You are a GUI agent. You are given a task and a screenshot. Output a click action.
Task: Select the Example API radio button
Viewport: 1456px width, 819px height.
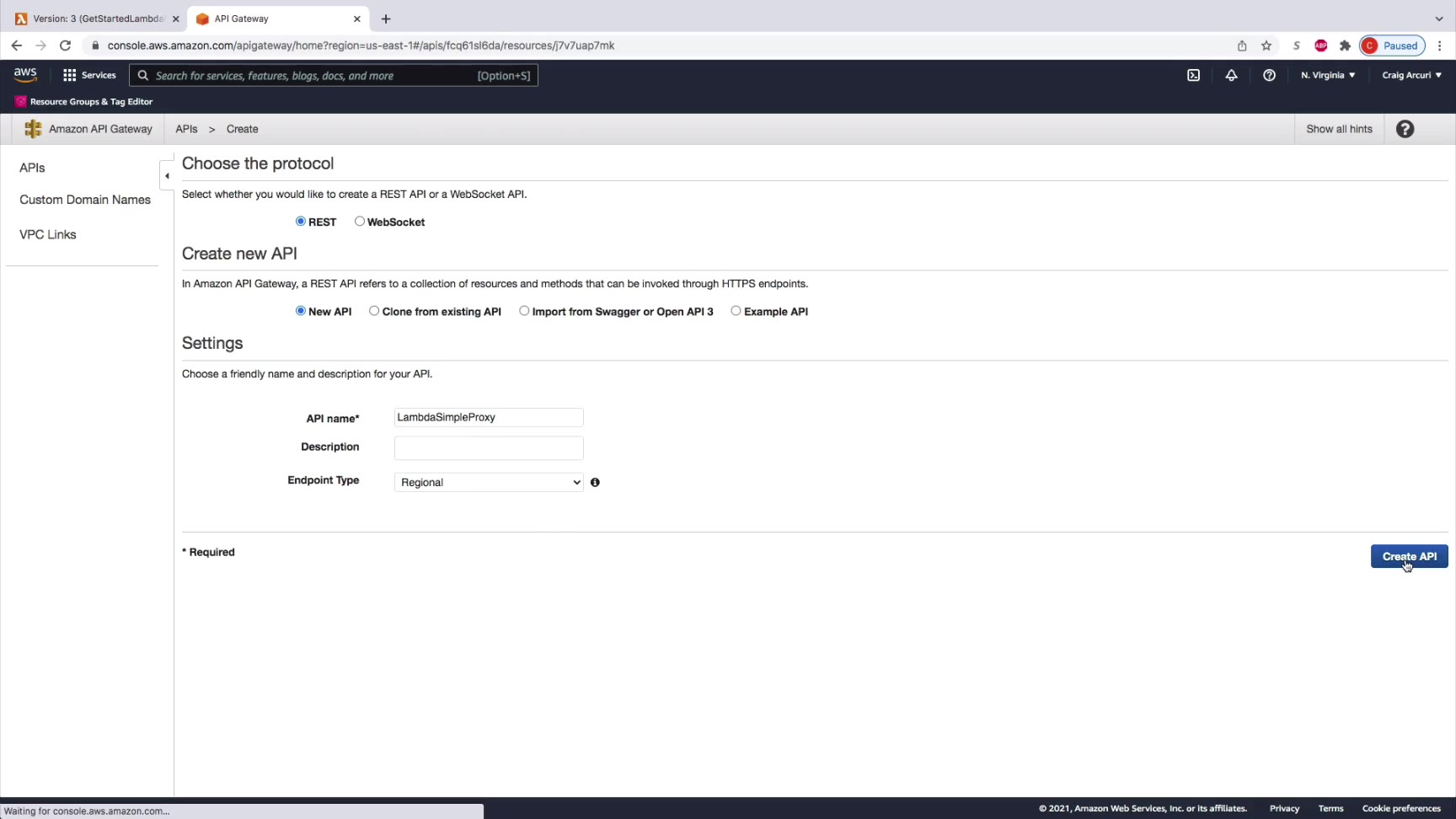point(736,311)
